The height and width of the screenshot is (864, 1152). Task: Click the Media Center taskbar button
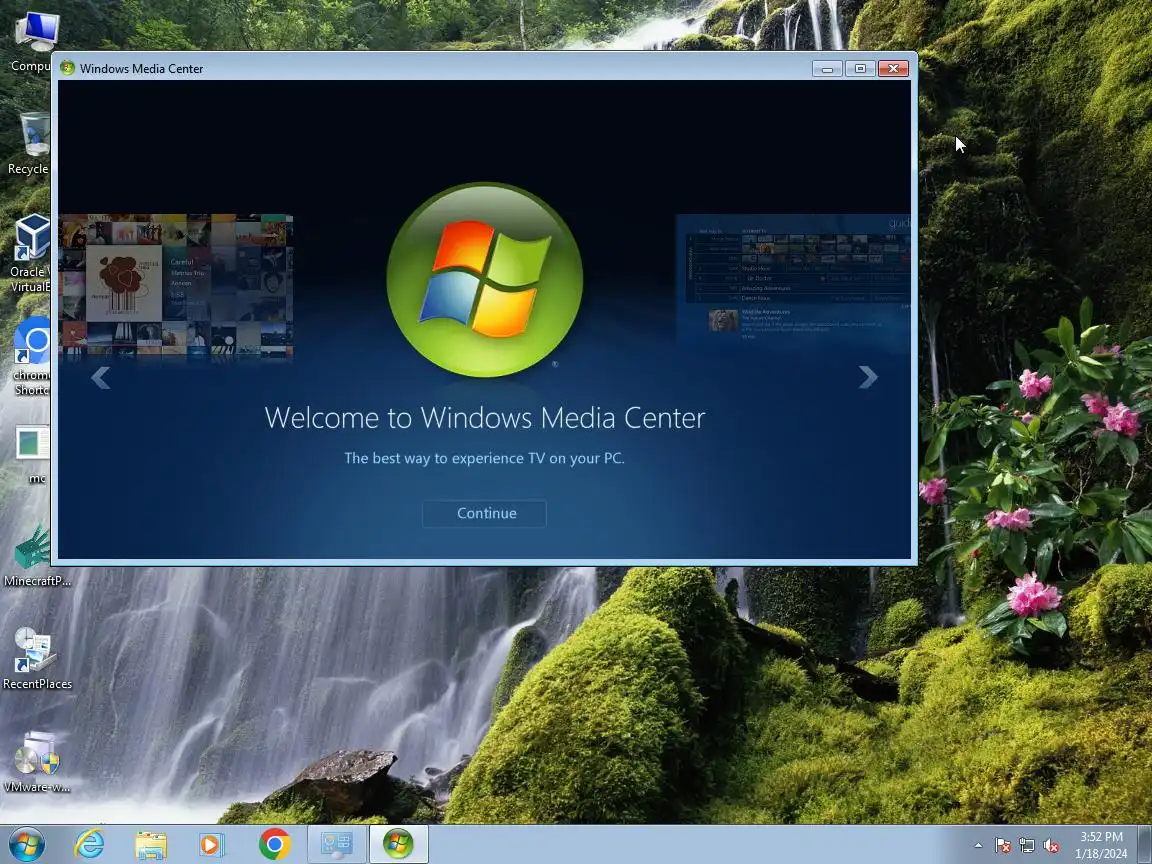pos(398,844)
